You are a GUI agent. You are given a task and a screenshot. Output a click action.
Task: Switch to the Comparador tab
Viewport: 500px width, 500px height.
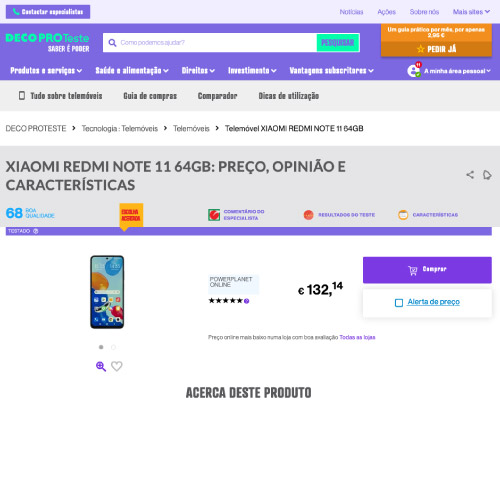pyautogui.click(x=217, y=96)
